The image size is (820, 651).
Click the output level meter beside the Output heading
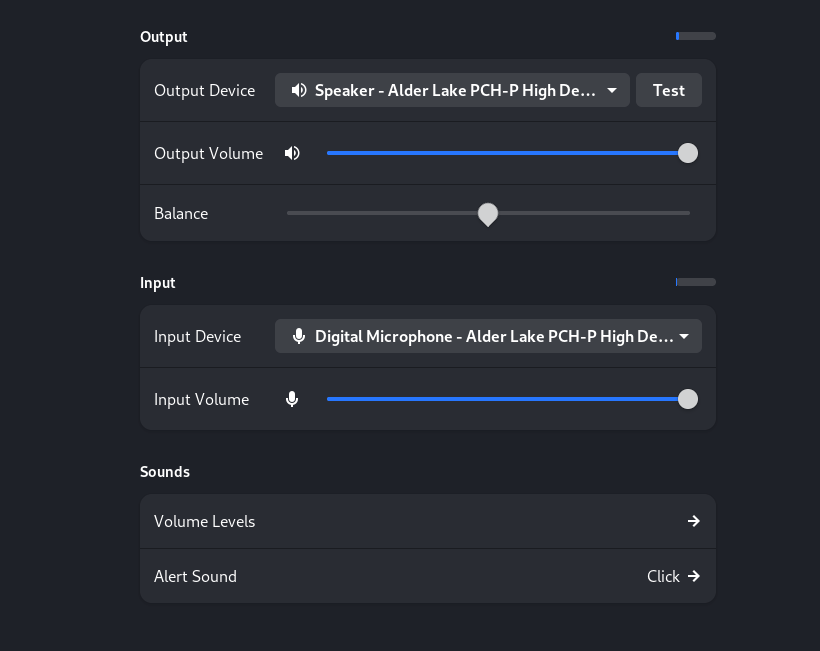tap(695, 36)
